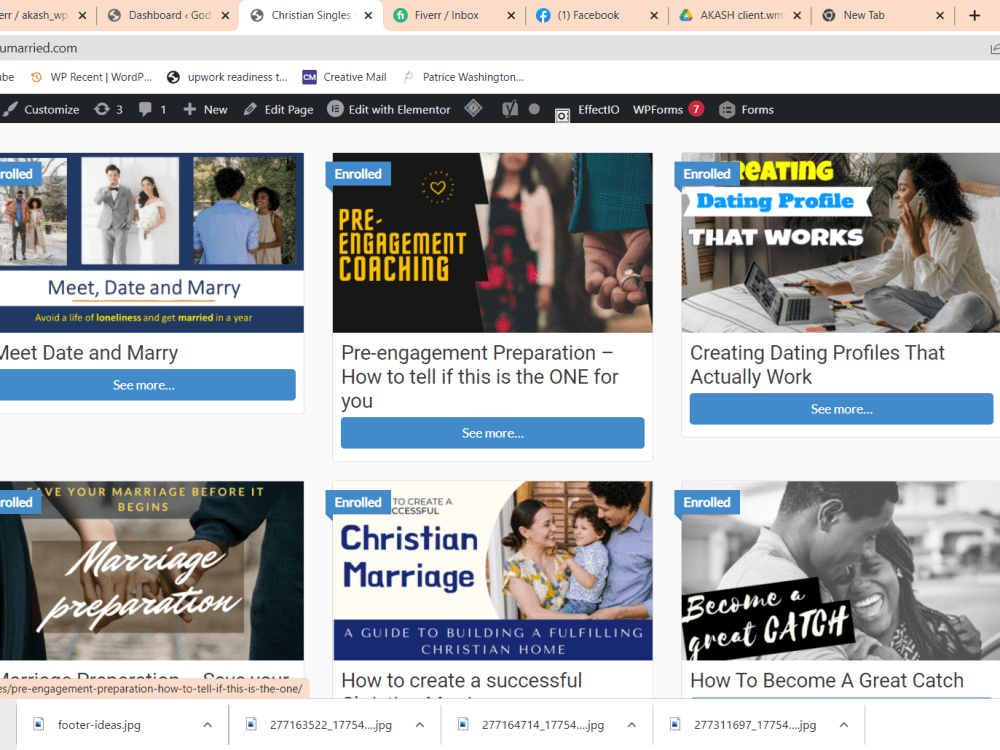Switch to the New Tab tab
1000x750 pixels.
click(x=883, y=15)
